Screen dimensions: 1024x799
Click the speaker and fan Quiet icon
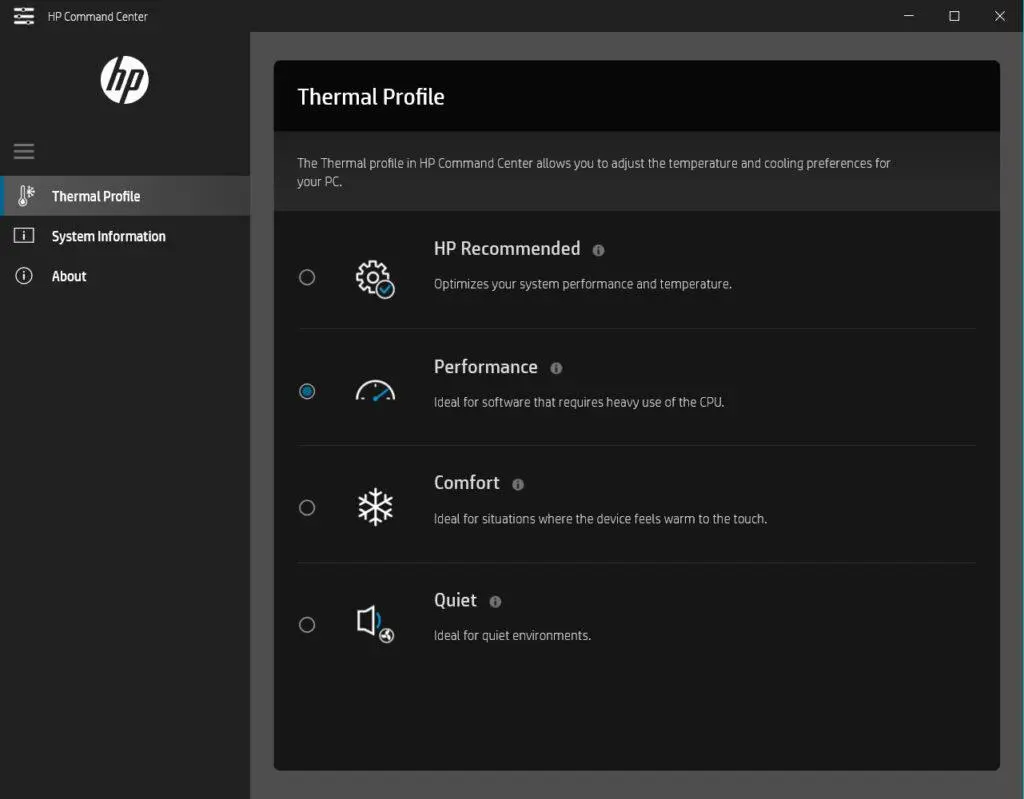(x=376, y=624)
